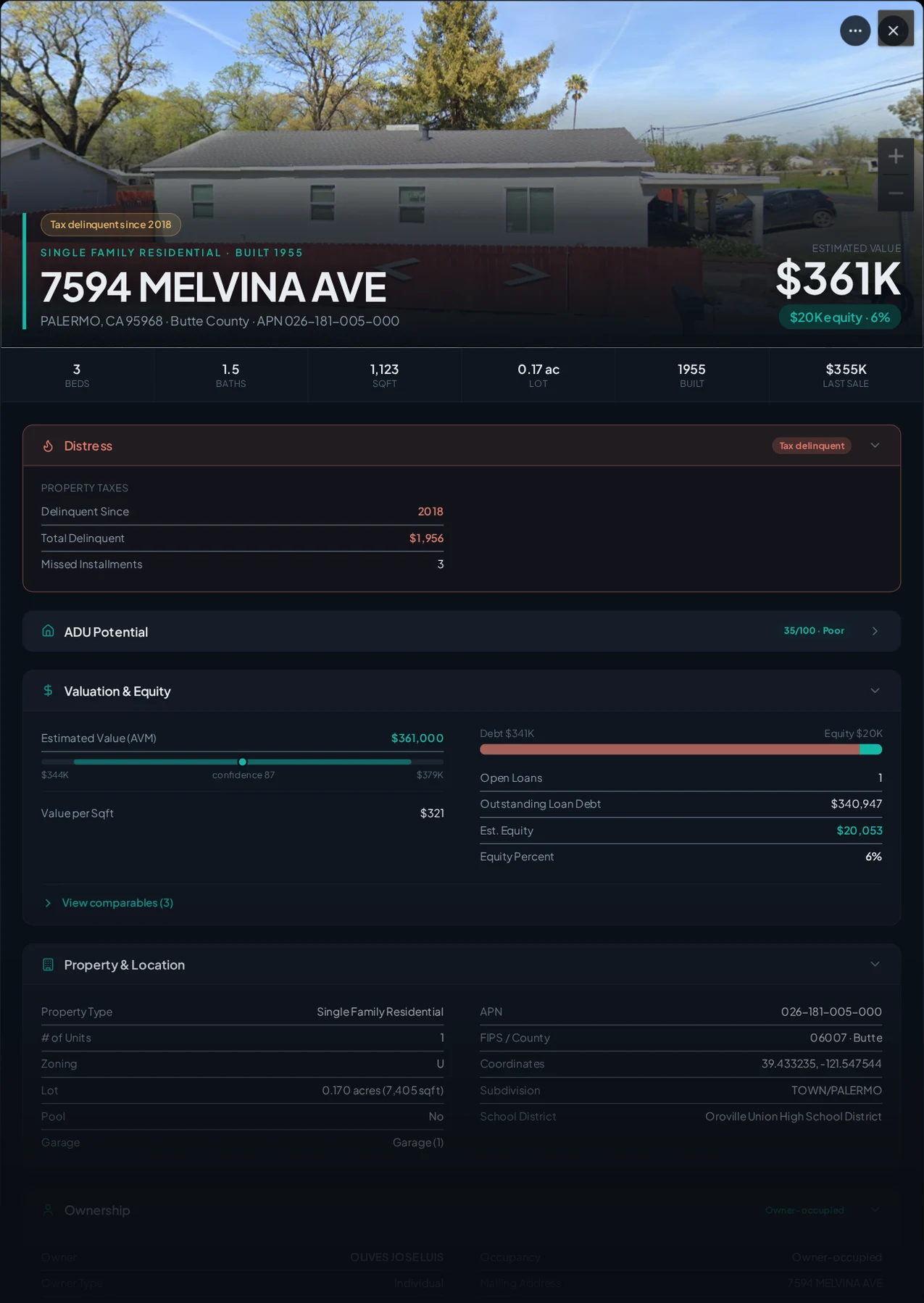
Task: Click the $20K equity · 6% pill
Action: 840,317
